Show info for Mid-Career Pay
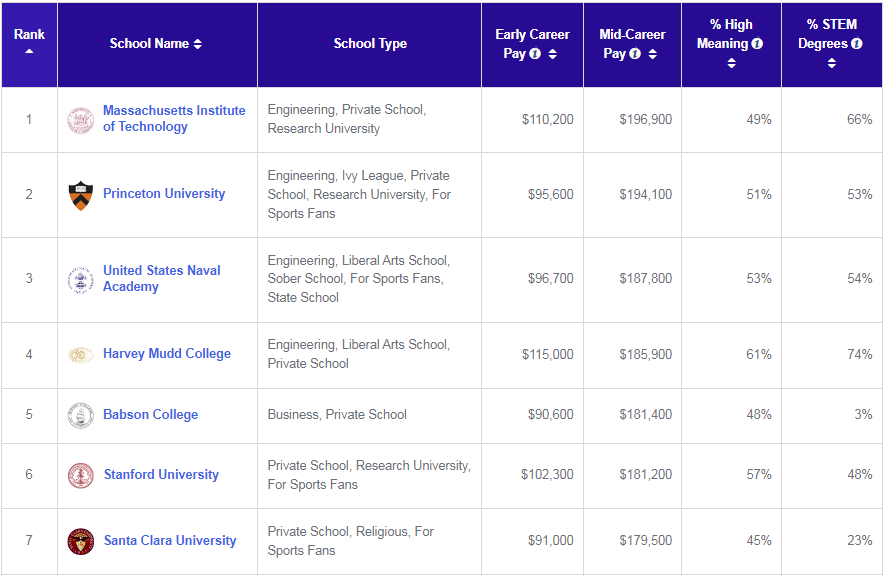 [635, 54]
